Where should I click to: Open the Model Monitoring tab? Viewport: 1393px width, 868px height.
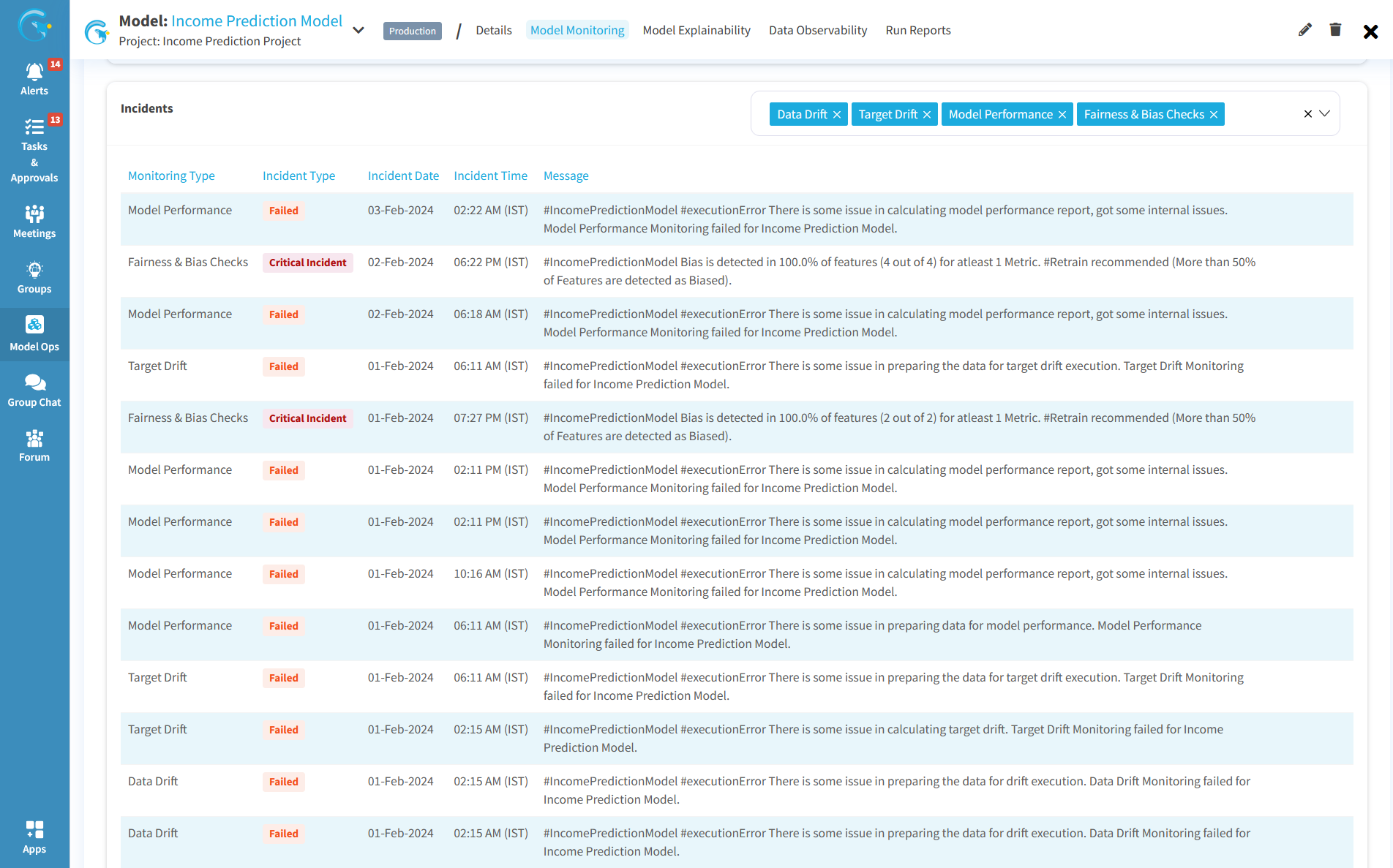coord(577,30)
